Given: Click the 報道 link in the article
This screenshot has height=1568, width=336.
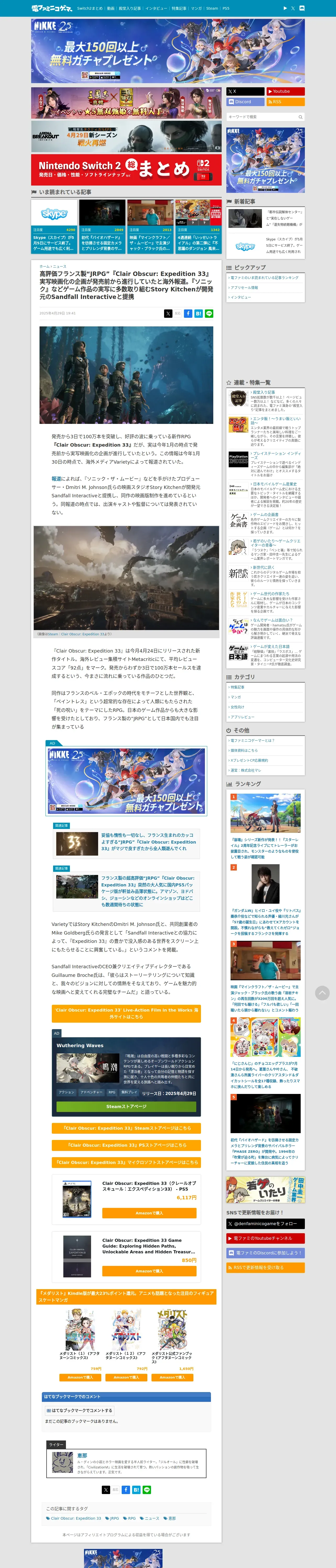Looking at the screenshot, I should pos(56,479).
